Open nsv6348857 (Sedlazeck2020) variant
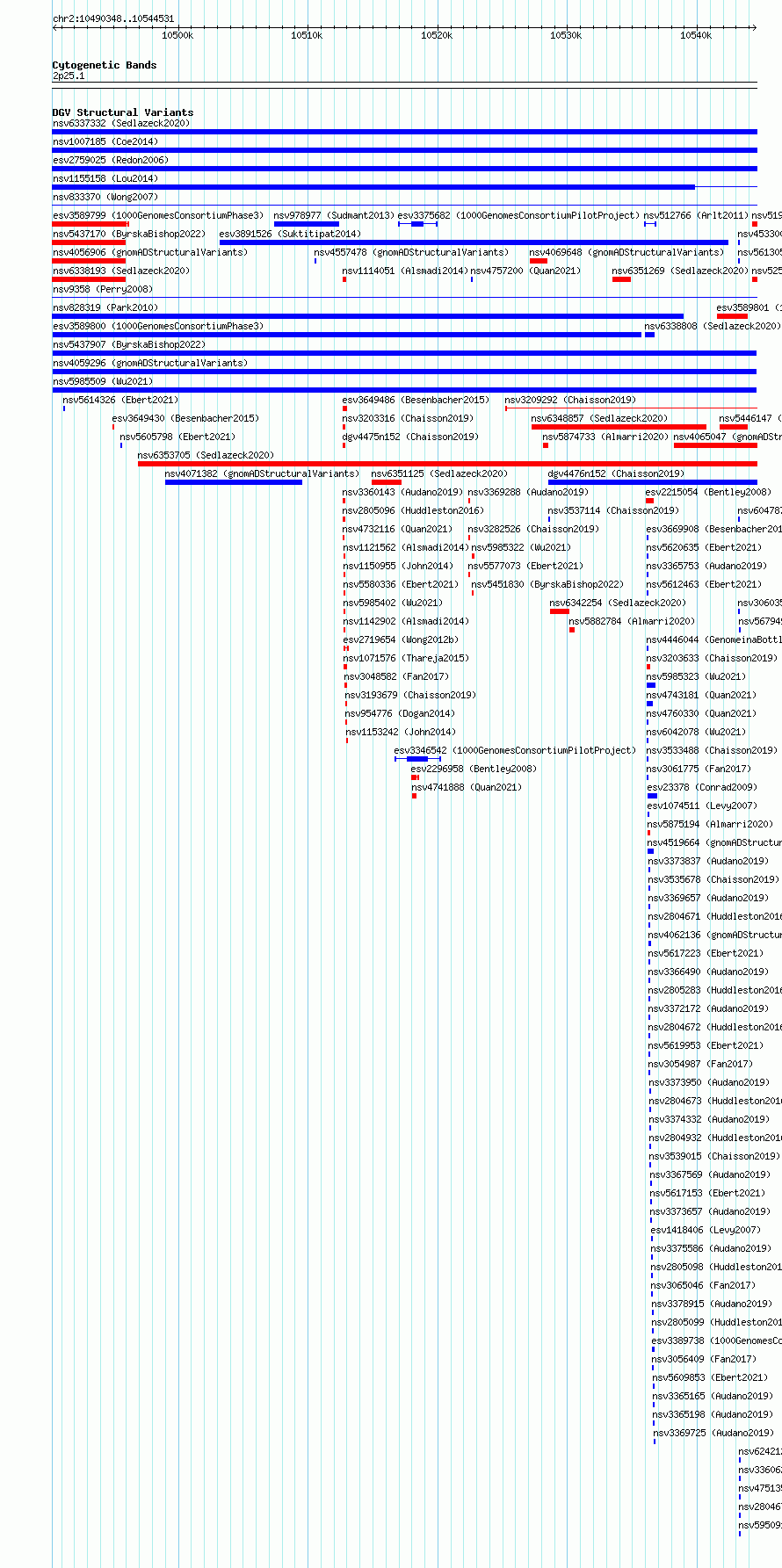Screen dimensions: 782x1568 [x=599, y=419]
